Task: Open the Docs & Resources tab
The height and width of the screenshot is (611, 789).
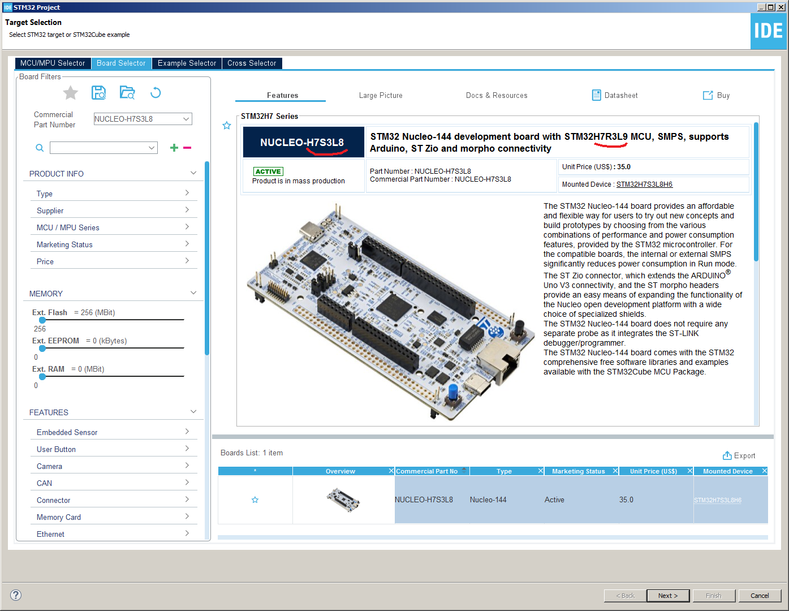Action: [496, 95]
